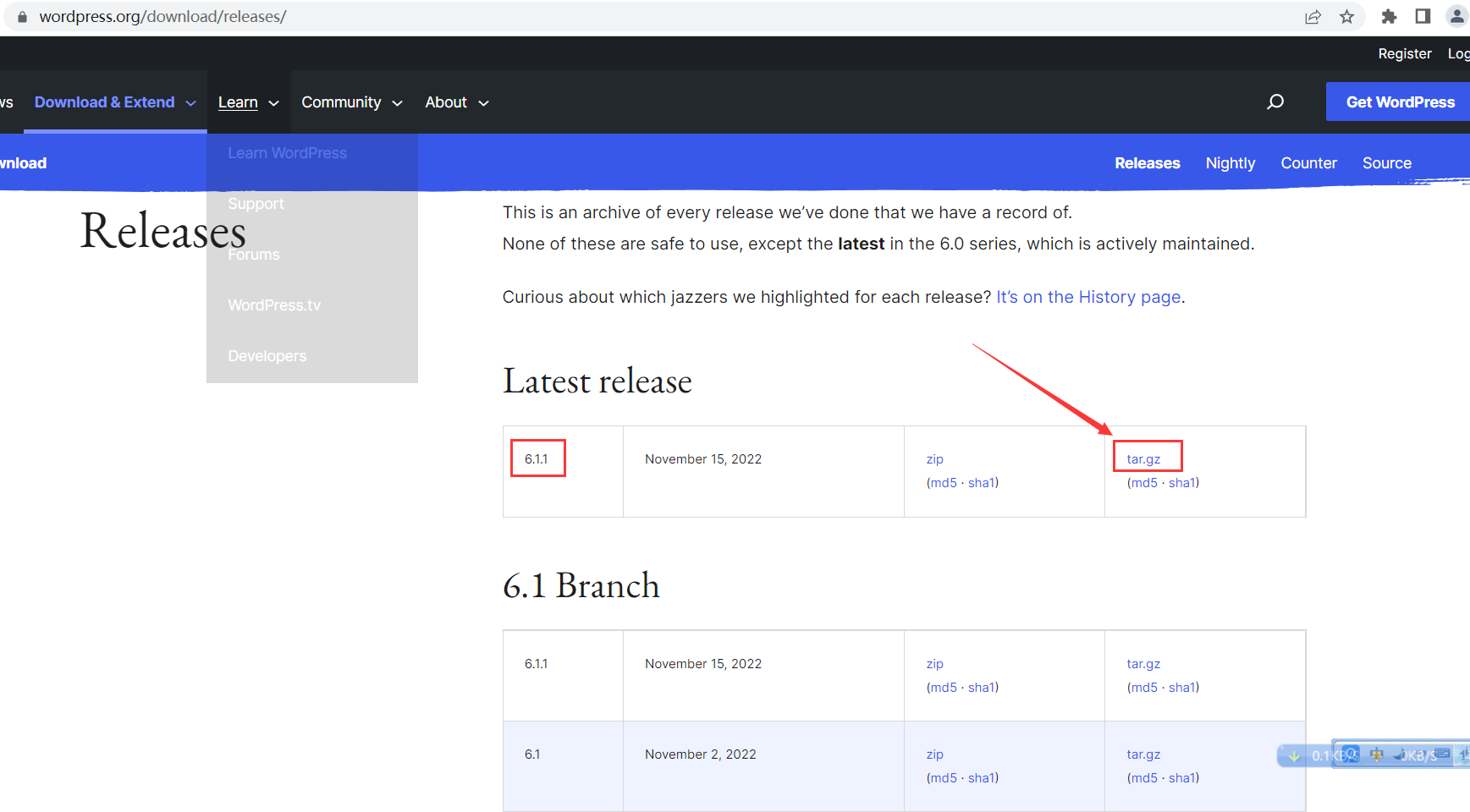Open md5 under zip in the November 2, 2022 row
The height and width of the screenshot is (812, 1470).
[x=944, y=778]
